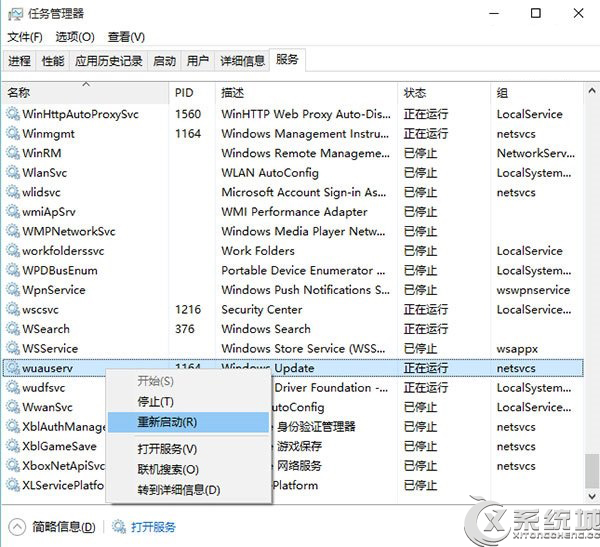Click gear icon beside WPDBusEnum

click(13, 270)
